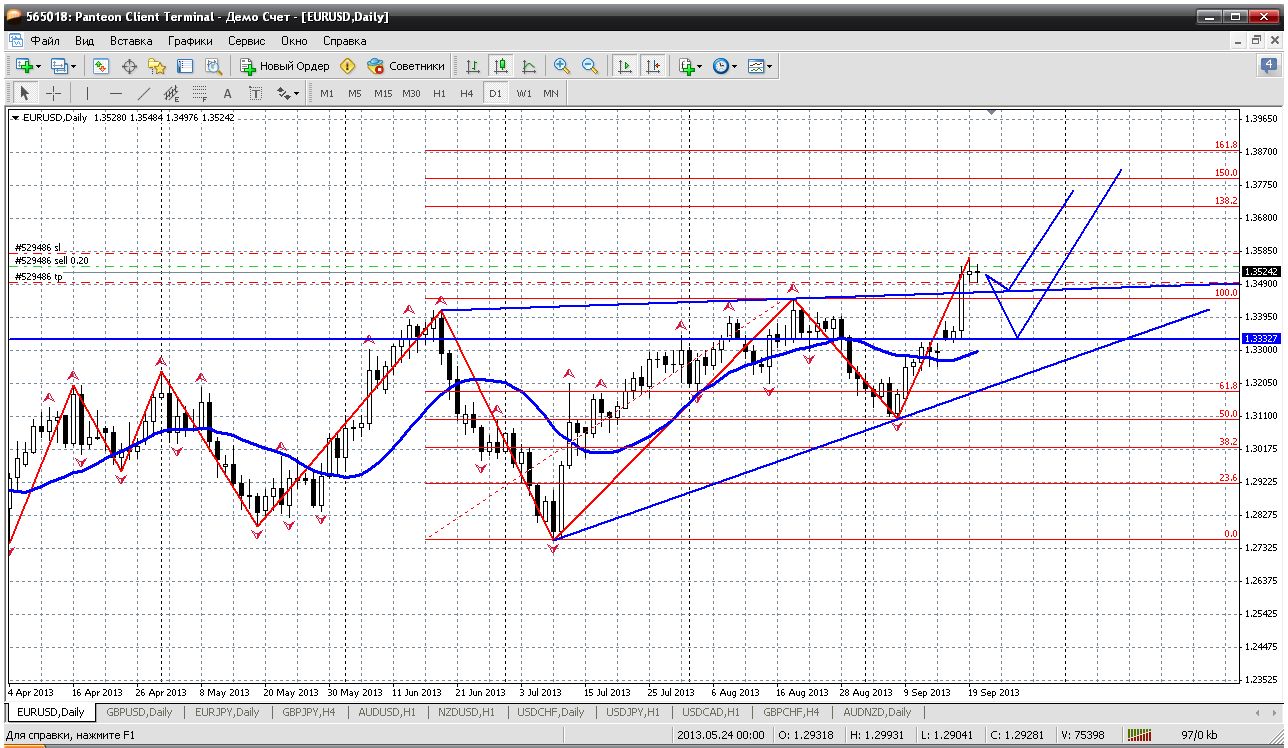The image size is (1288, 748).
Task: Open the Data Window crosshair icon
Action: [x=129, y=66]
